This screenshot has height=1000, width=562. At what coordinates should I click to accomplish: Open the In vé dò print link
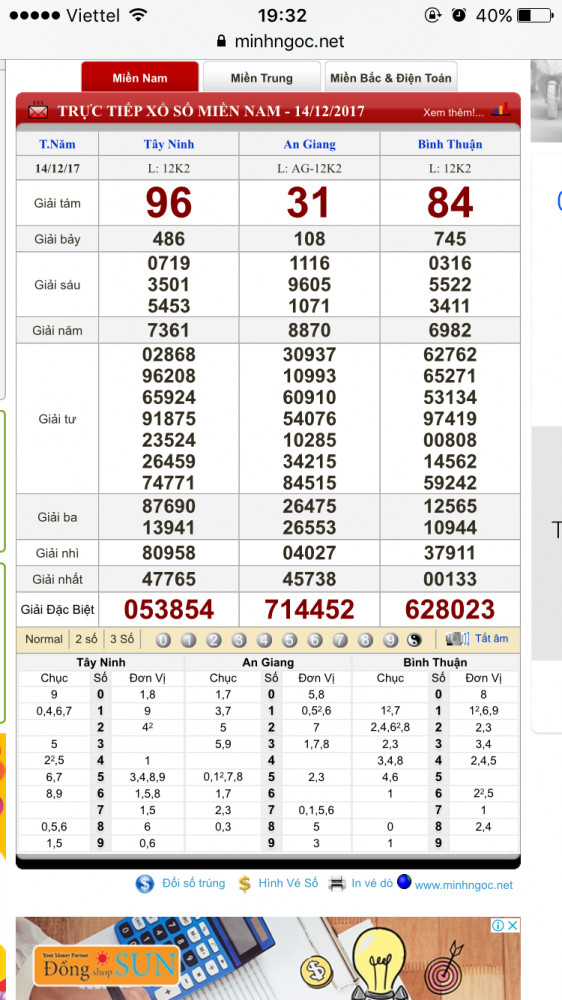click(373, 883)
